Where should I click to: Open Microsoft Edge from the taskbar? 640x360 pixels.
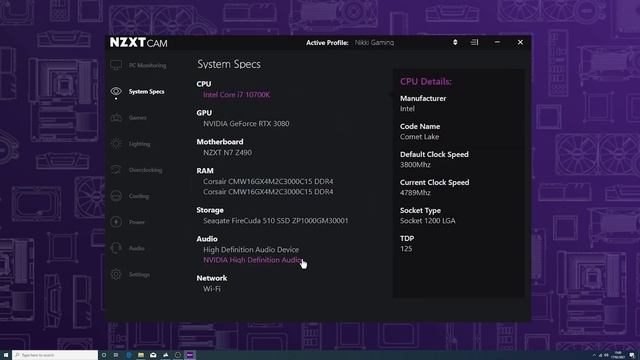[129, 355]
